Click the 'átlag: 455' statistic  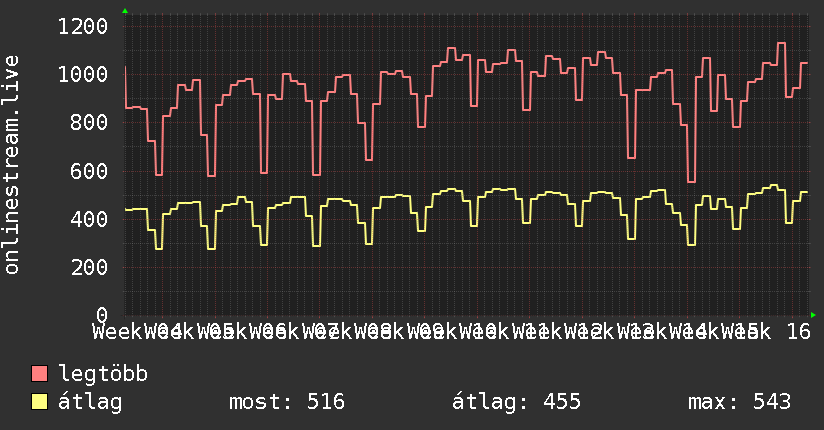point(517,402)
